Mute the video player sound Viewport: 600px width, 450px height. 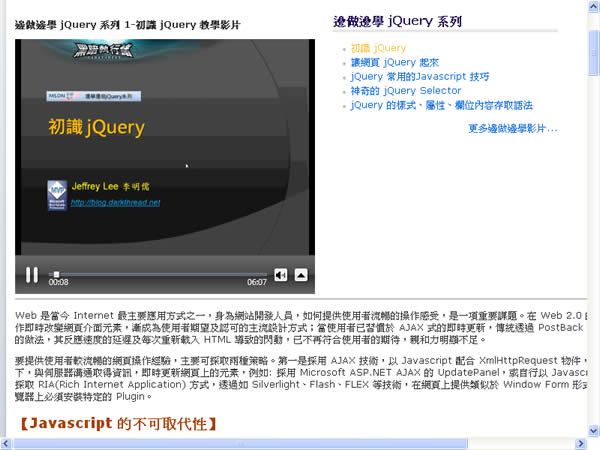(281, 275)
